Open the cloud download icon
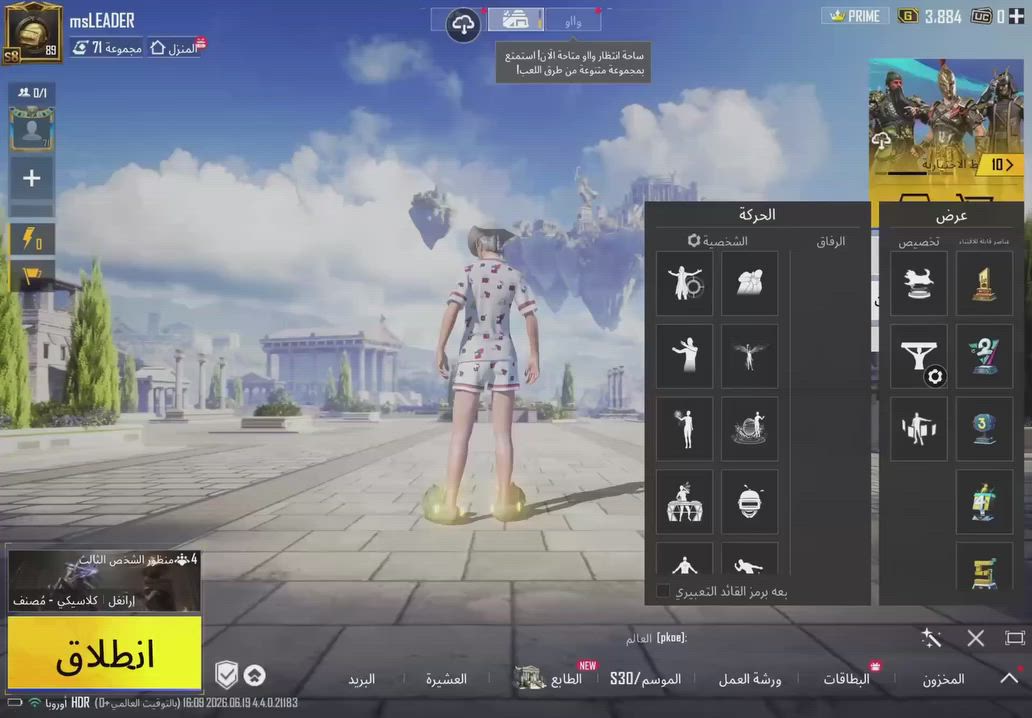 click(x=463, y=25)
